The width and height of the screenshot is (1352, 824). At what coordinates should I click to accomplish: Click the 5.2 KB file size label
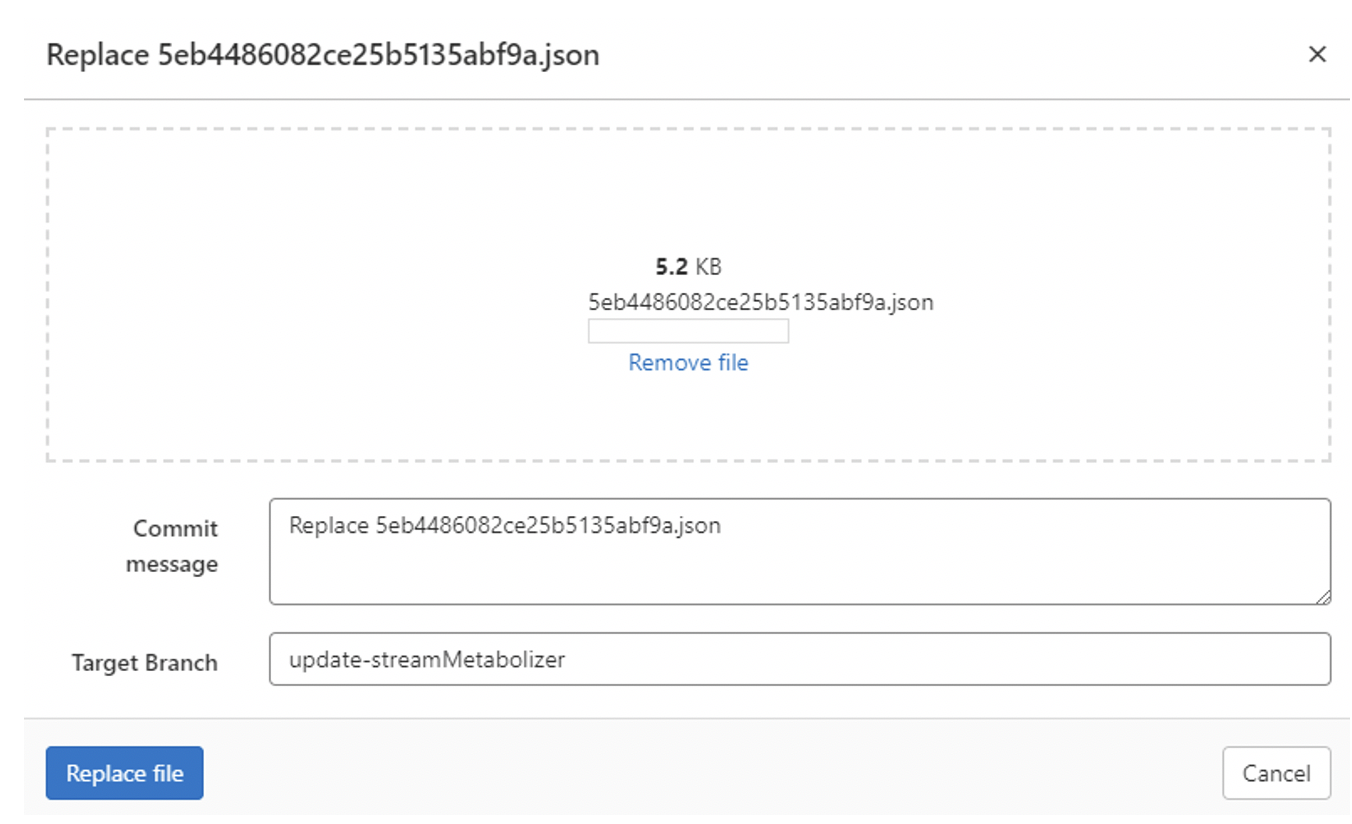pyautogui.click(x=688, y=267)
